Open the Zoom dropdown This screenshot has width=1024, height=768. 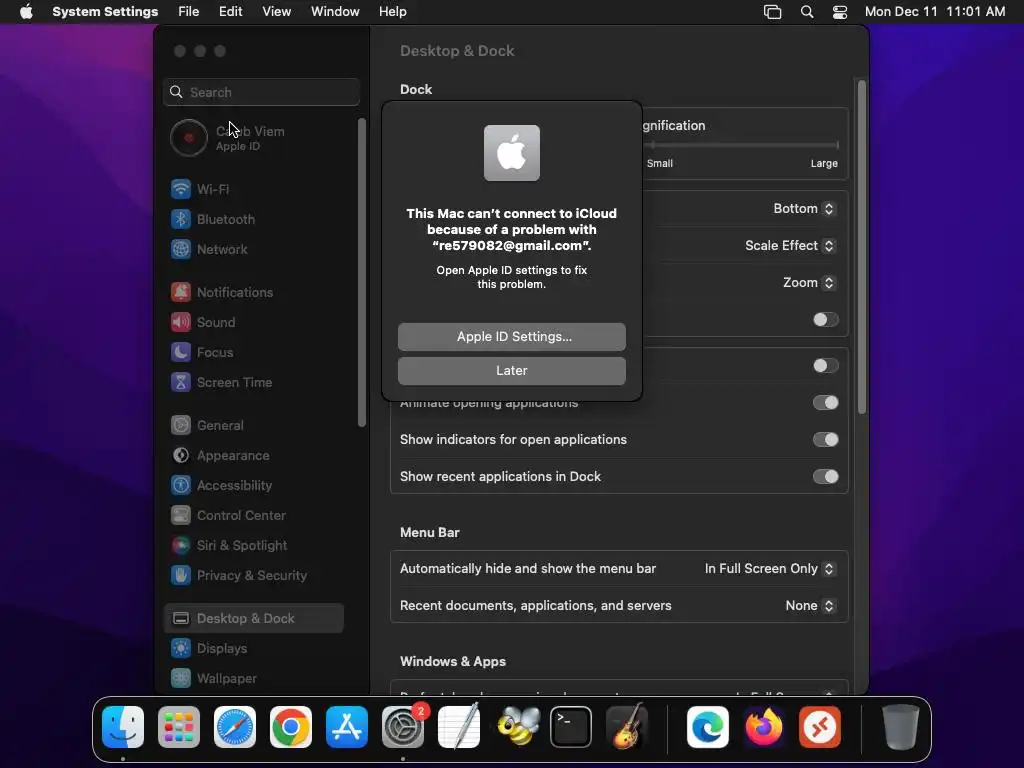tap(808, 283)
